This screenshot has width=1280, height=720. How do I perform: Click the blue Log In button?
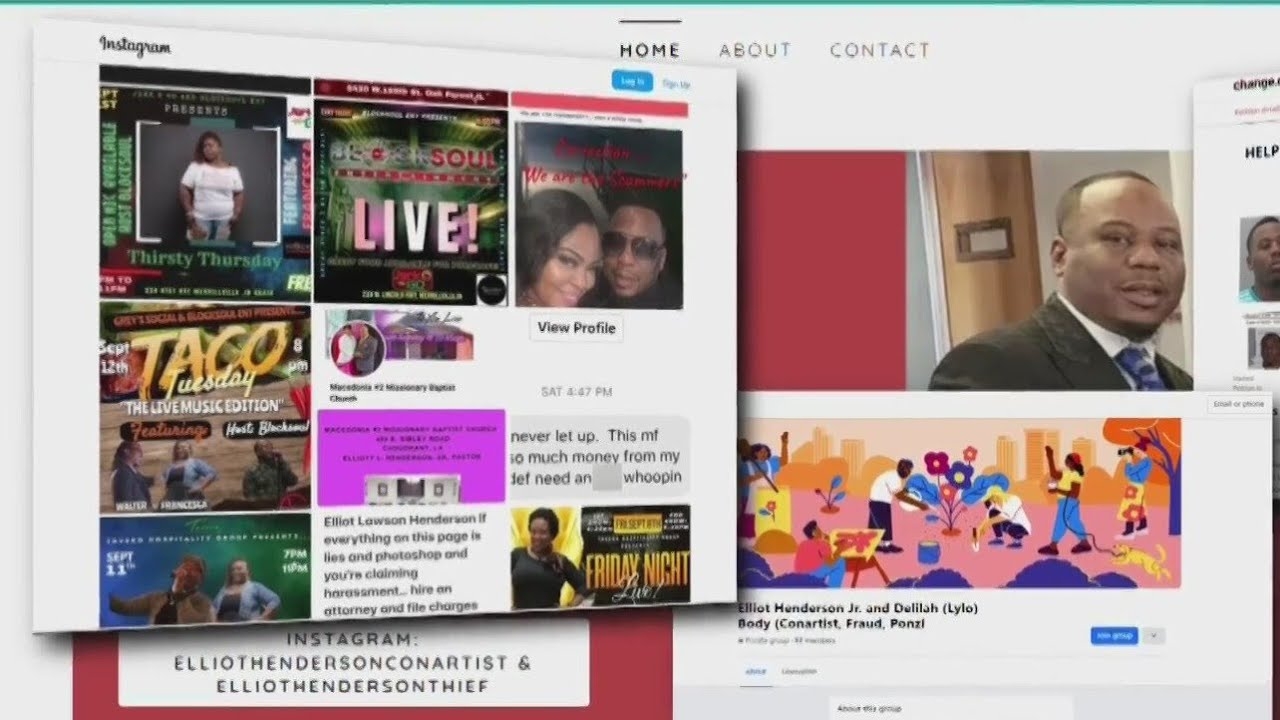tap(632, 82)
